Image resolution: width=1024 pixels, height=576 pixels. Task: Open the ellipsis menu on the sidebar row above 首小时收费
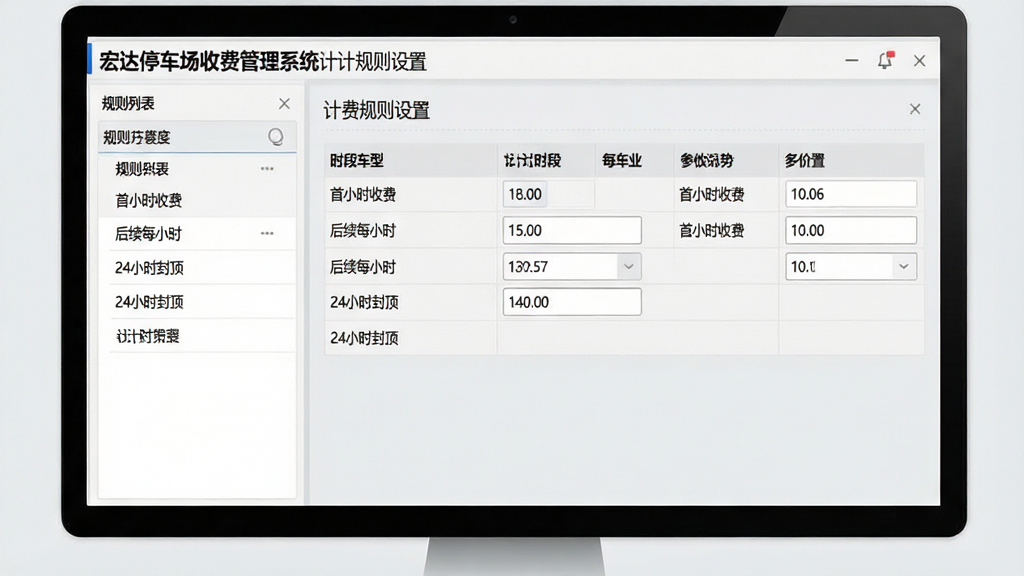point(267,168)
